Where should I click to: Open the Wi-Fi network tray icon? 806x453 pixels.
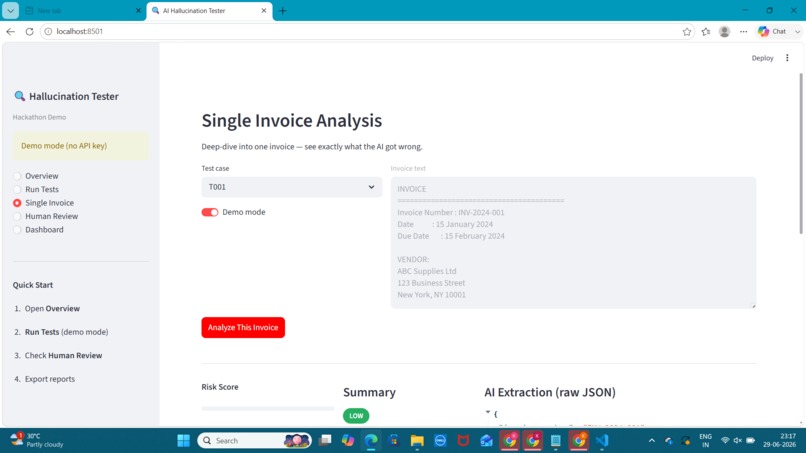[725, 441]
